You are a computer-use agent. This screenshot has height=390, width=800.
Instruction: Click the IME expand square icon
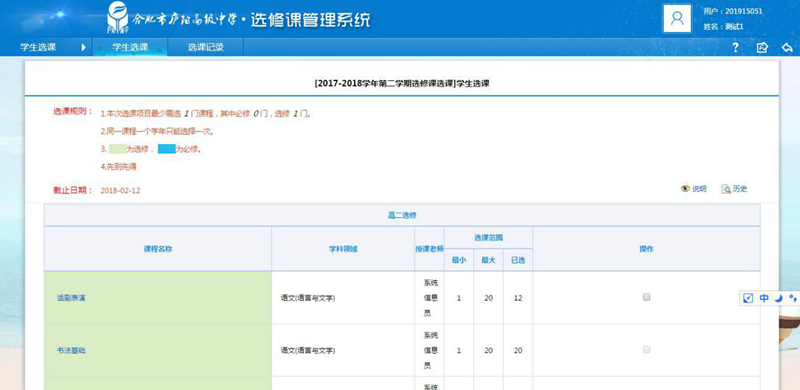[x=748, y=298]
